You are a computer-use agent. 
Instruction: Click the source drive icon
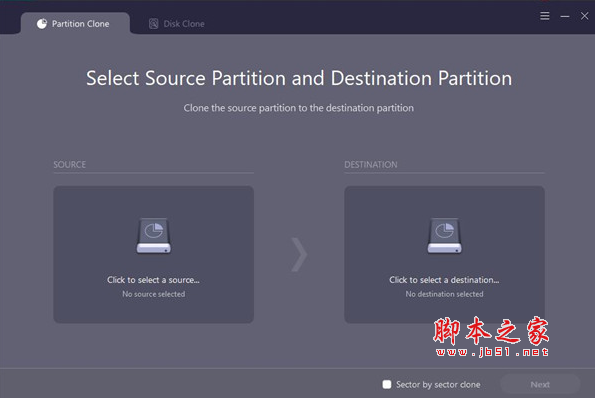(x=154, y=236)
